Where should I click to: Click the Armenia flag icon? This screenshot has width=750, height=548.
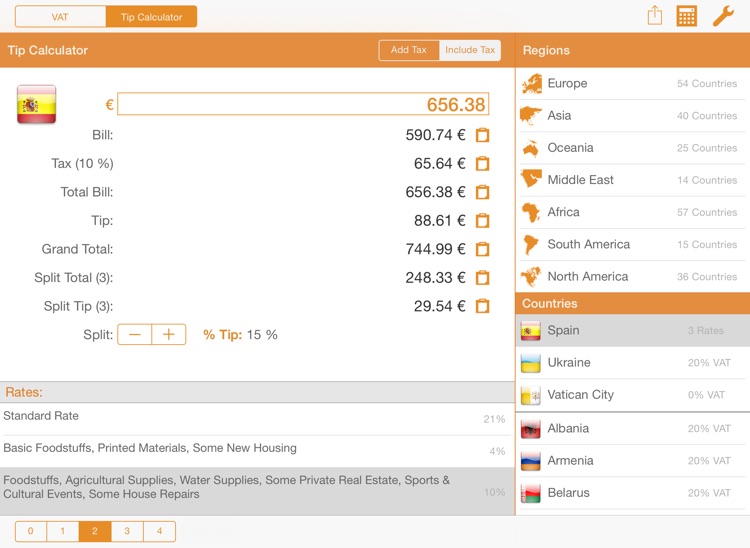[x=530, y=460]
